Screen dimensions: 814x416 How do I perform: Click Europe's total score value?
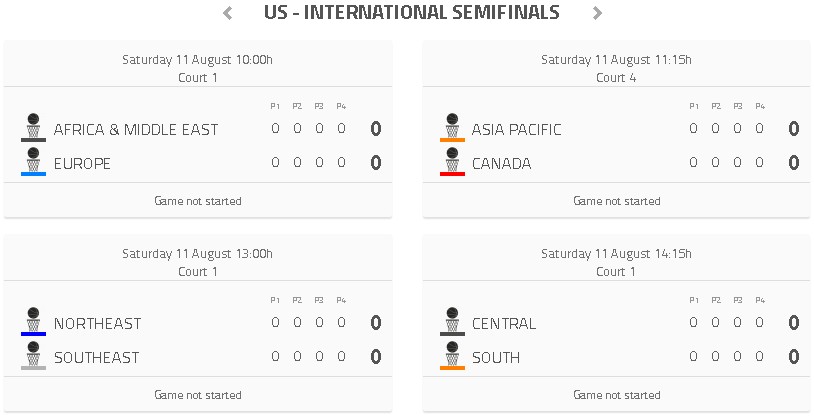376,163
